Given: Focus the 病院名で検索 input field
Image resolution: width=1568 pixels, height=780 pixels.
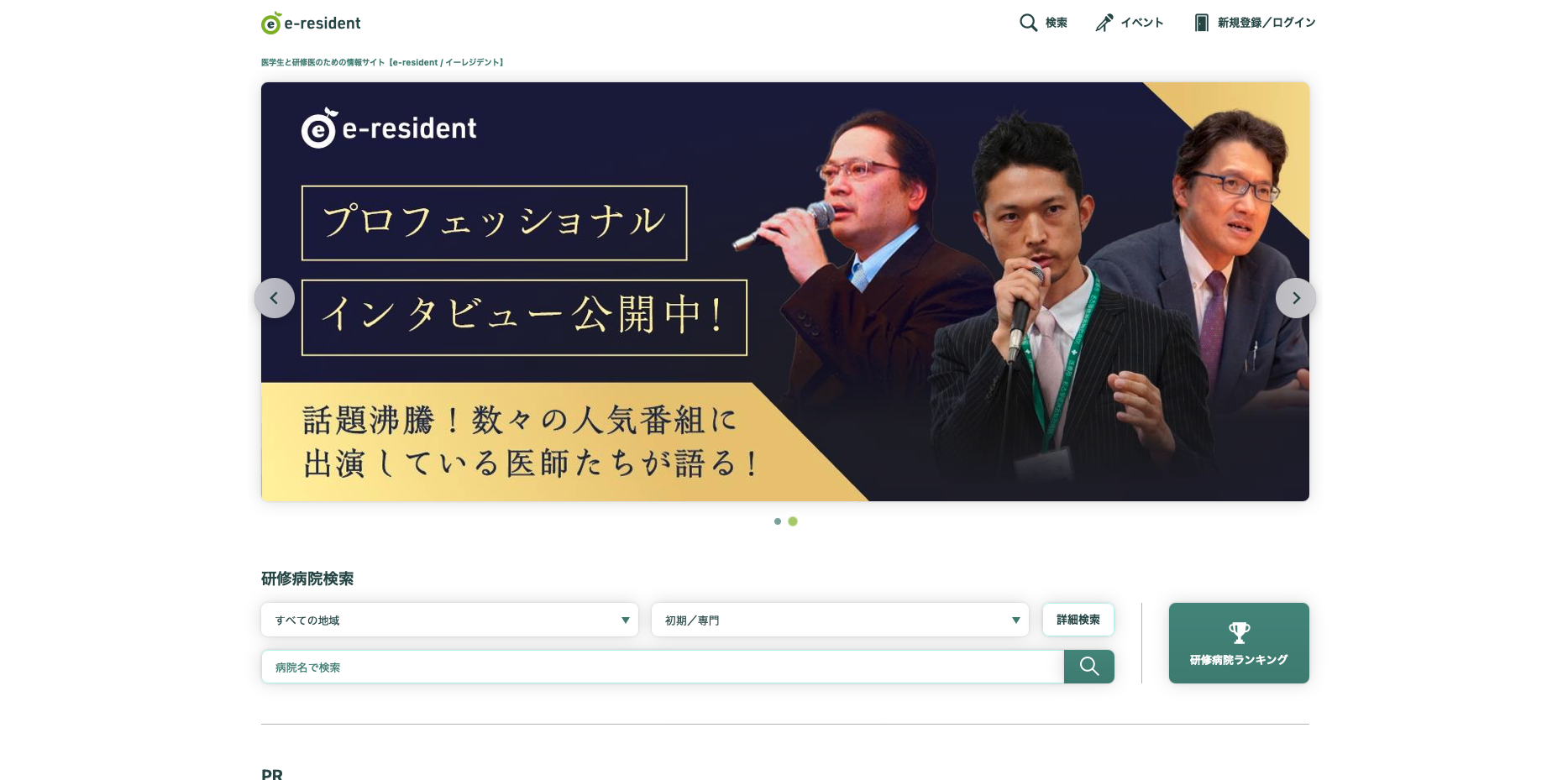Looking at the screenshot, I should coord(663,667).
